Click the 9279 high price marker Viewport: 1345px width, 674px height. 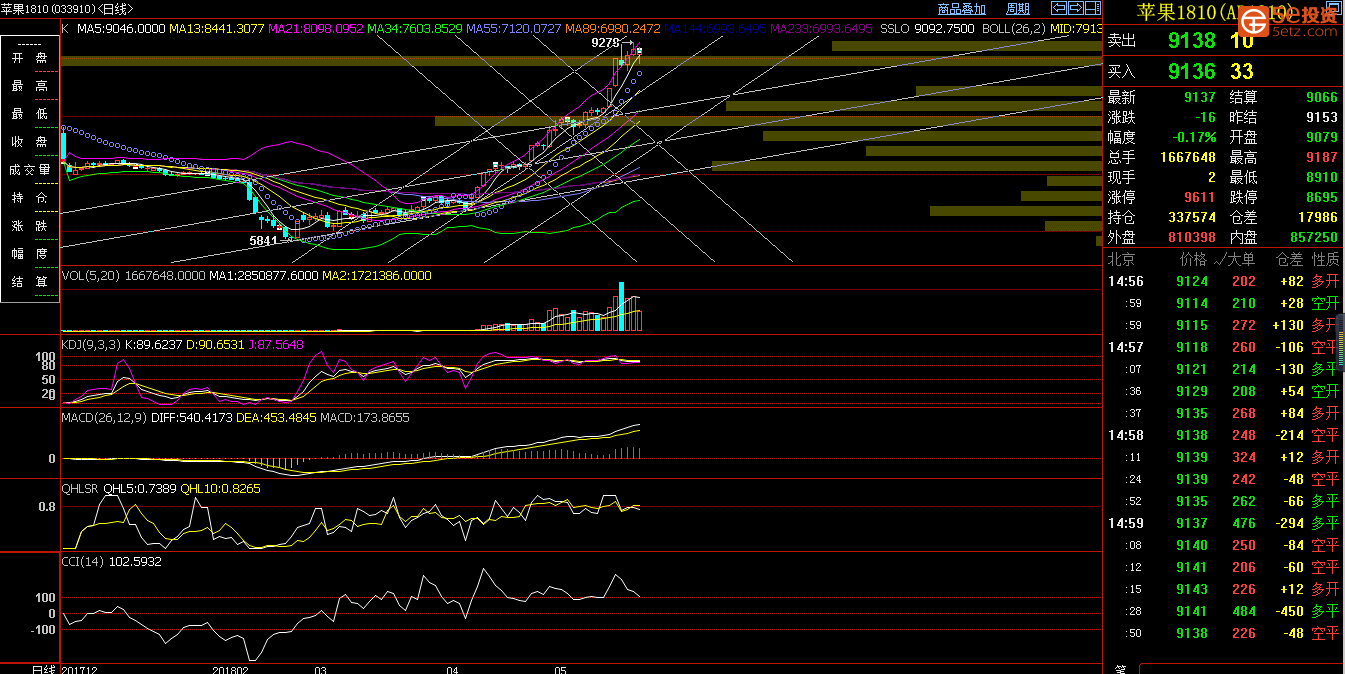coord(605,43)
